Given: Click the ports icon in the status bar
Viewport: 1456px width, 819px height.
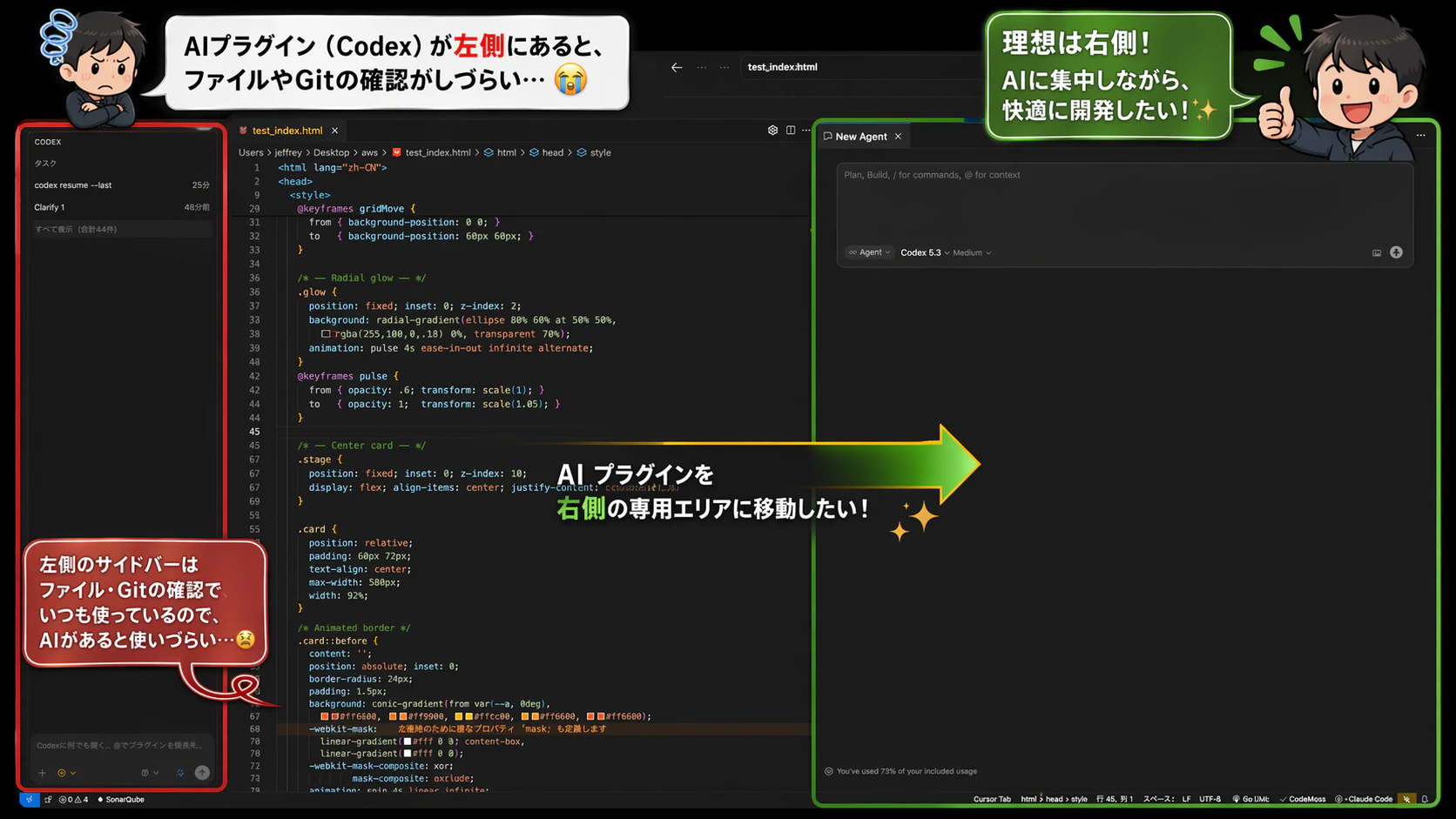Looking at the screenshot, I should [x=49, y=799].
